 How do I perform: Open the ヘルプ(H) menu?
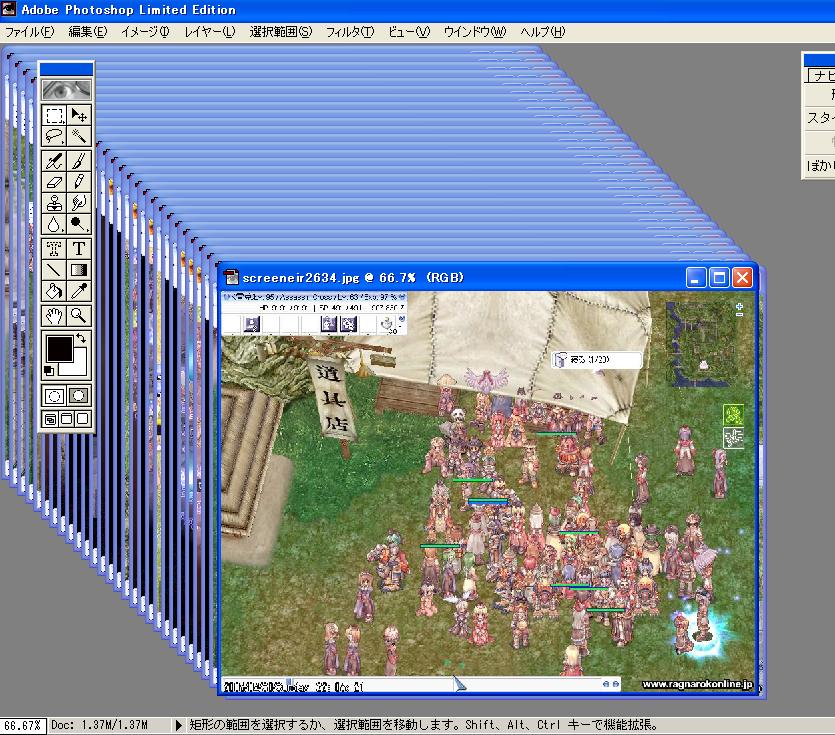coord(543,32)
